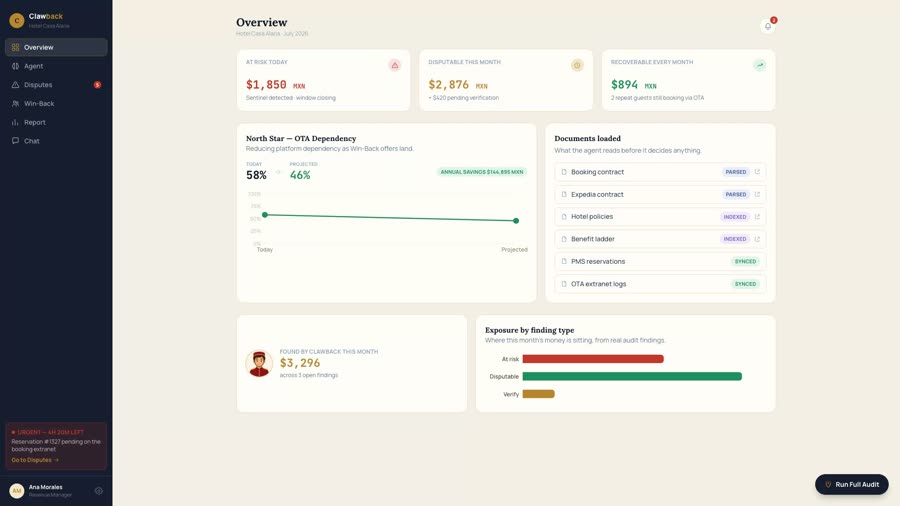Click the PMS reservations document icon
This screenshot has height=506, width=900.
click(564, 261)
